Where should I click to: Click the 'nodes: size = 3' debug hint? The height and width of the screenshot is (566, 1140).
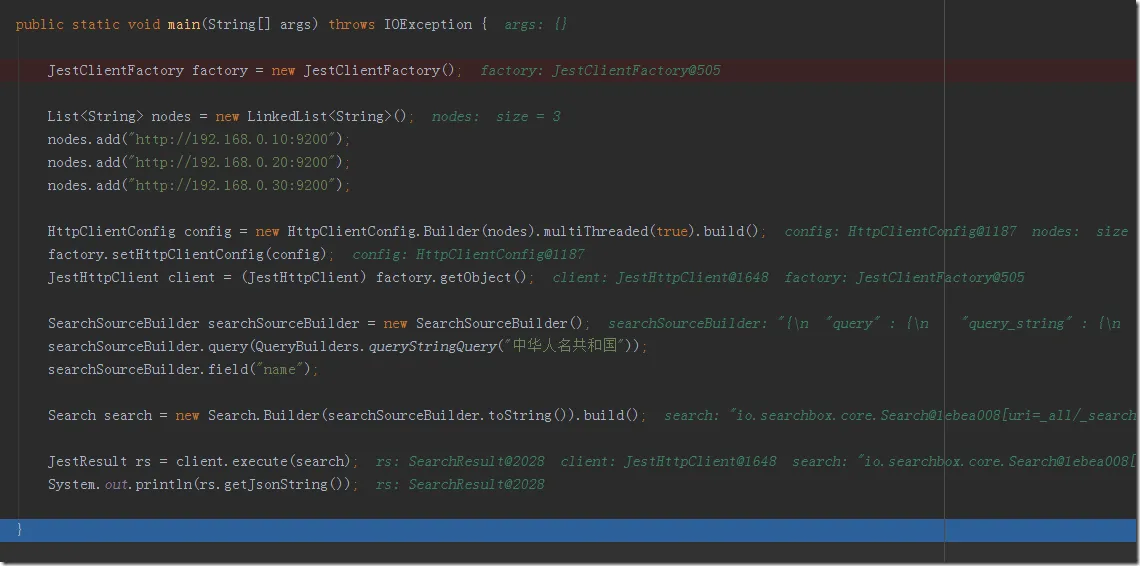pyautogui.click(x=496, y=116)
